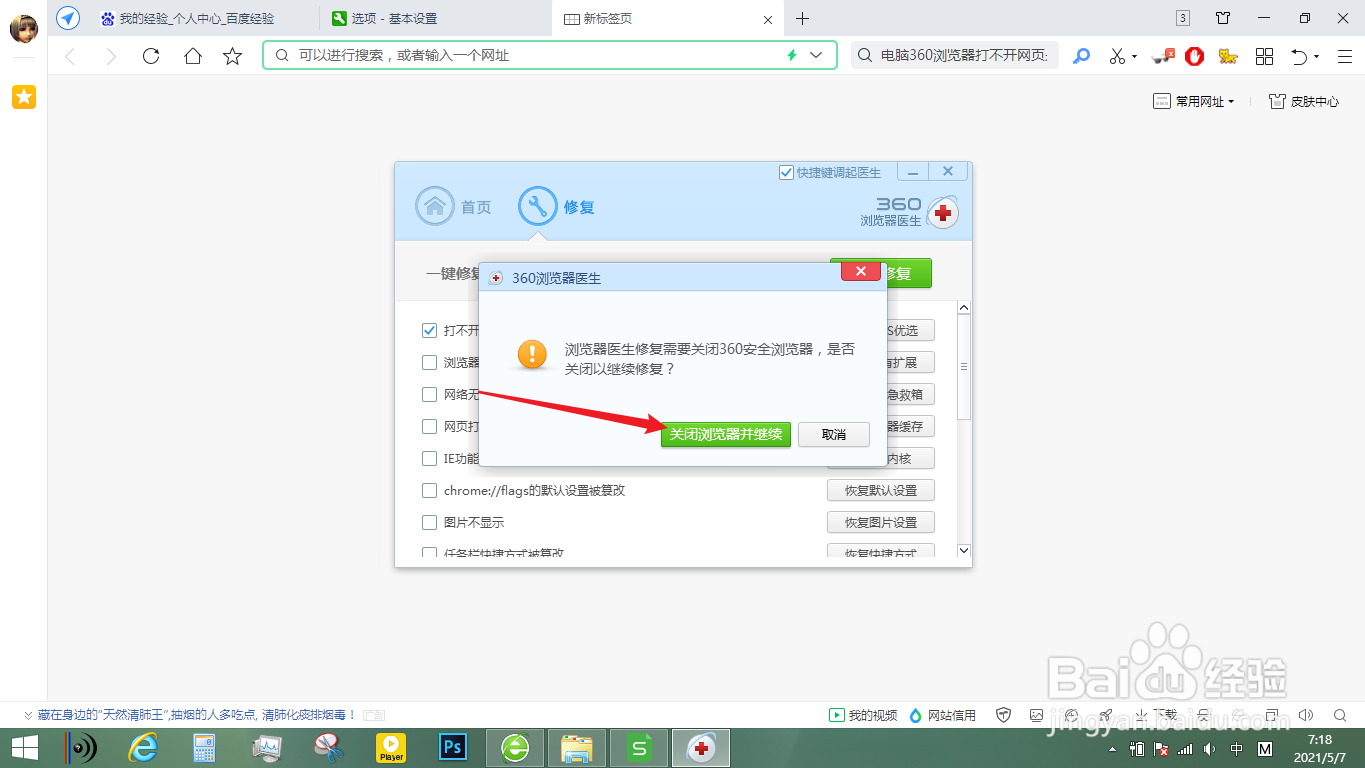Expand the undo closed-tab dropdown arrow

pos(1316,57)
